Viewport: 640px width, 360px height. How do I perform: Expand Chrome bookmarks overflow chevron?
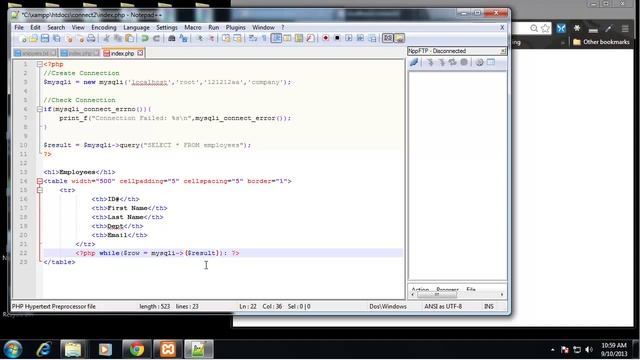point(563,42)
